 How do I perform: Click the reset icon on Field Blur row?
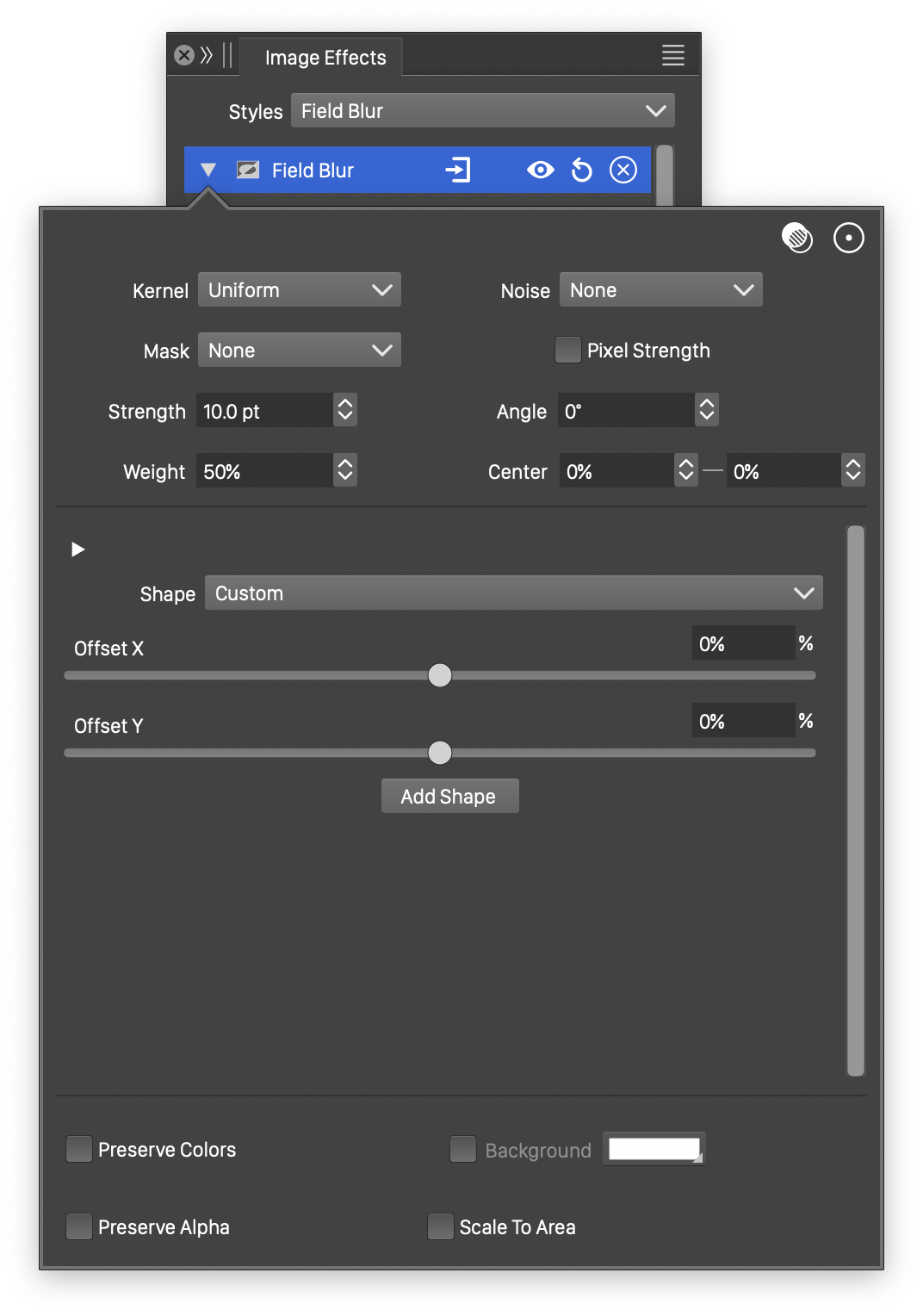582,171
